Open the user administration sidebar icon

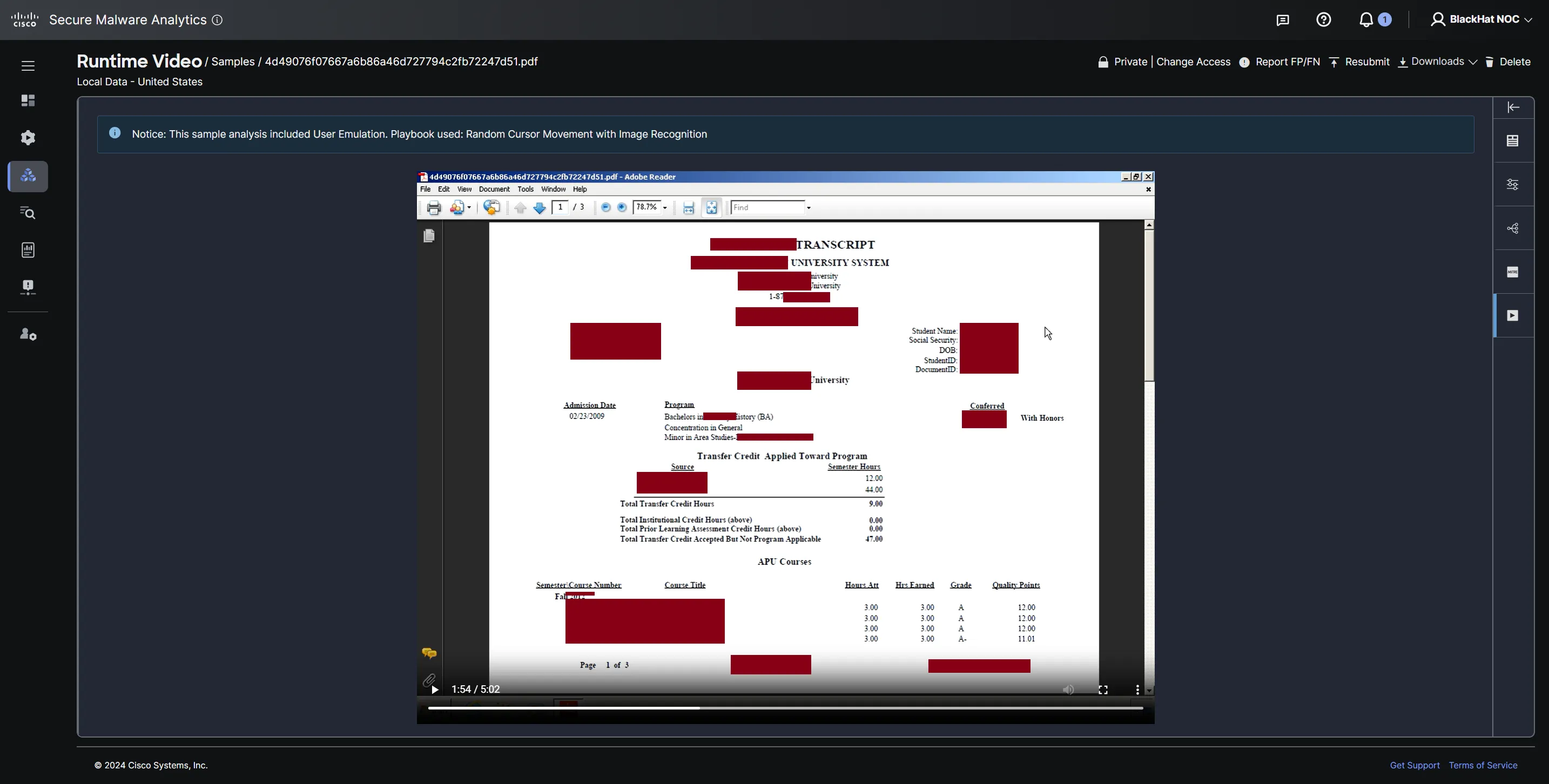coord(28,334)
